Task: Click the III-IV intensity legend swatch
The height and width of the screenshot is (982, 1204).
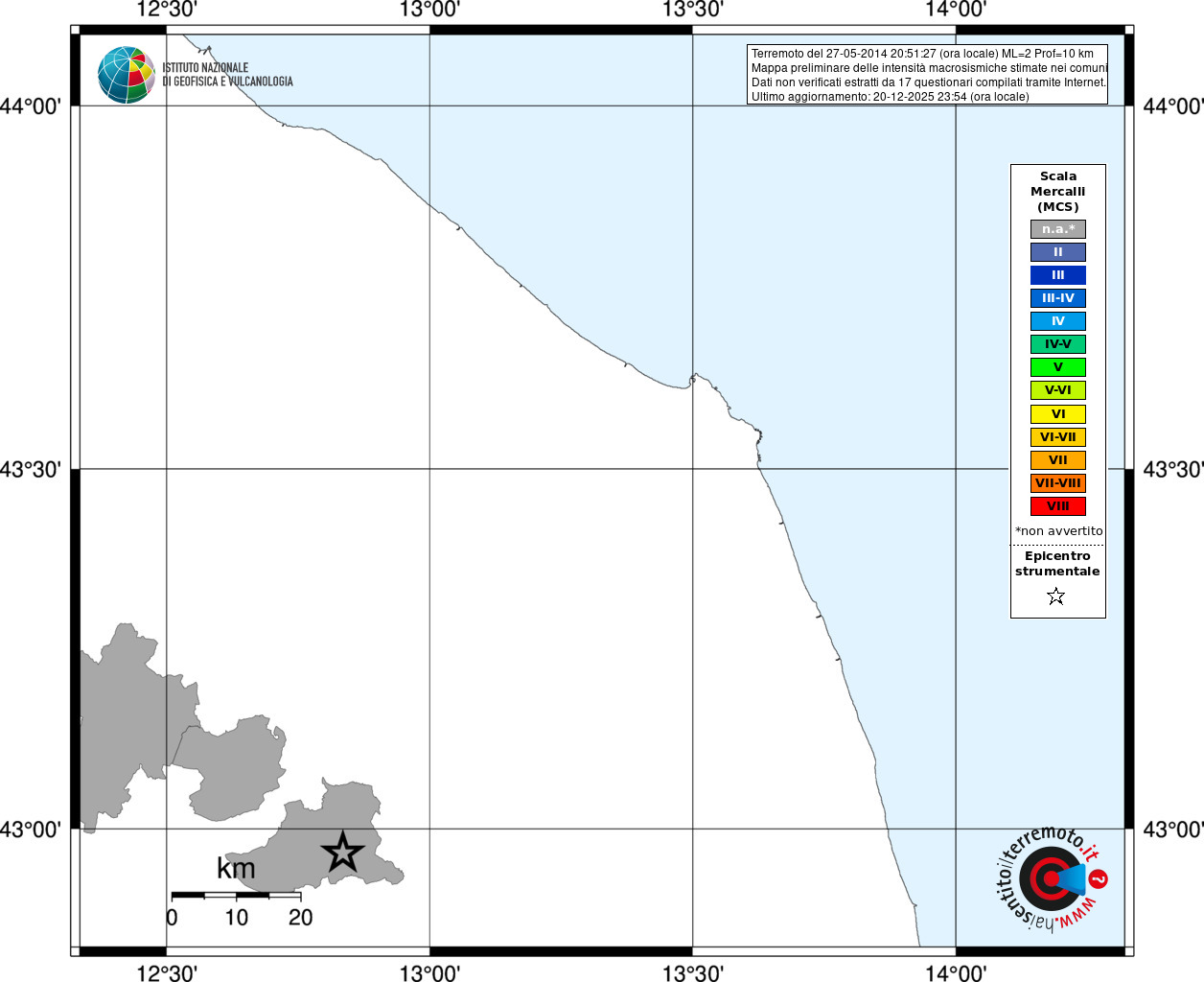Action: (x=1057, y=298)
